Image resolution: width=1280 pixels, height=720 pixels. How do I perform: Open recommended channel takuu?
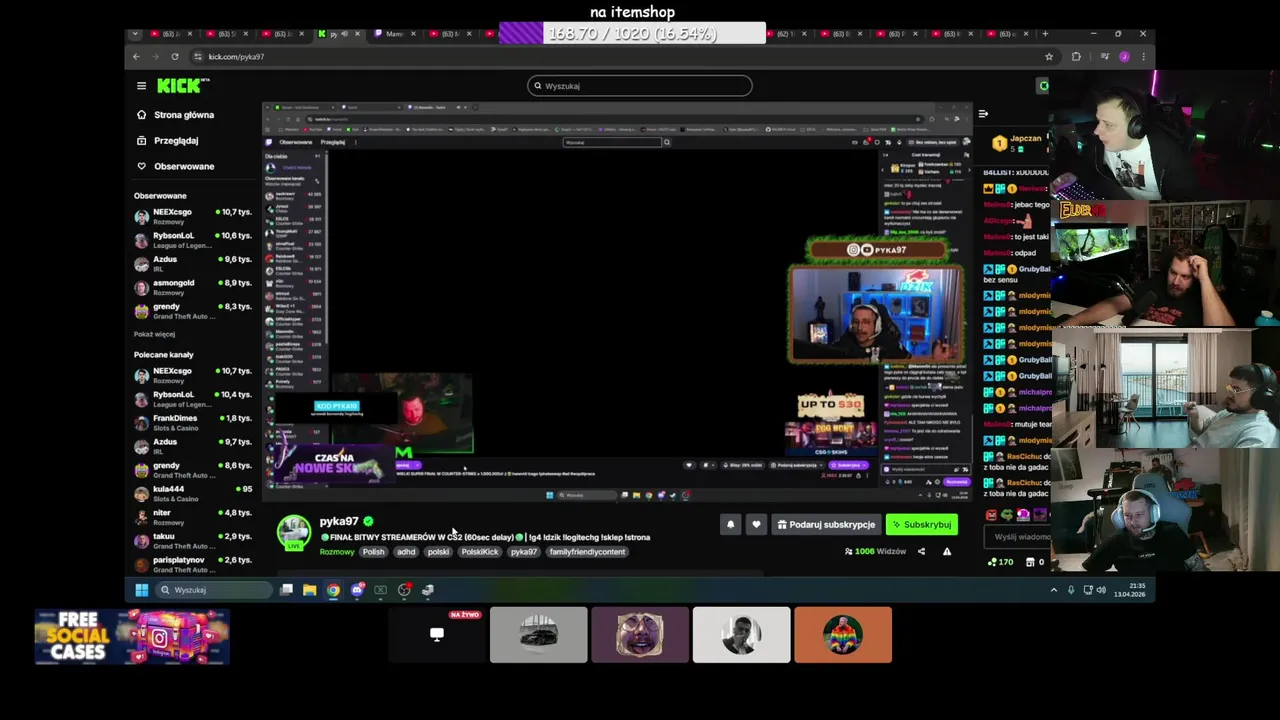point(193,541)
